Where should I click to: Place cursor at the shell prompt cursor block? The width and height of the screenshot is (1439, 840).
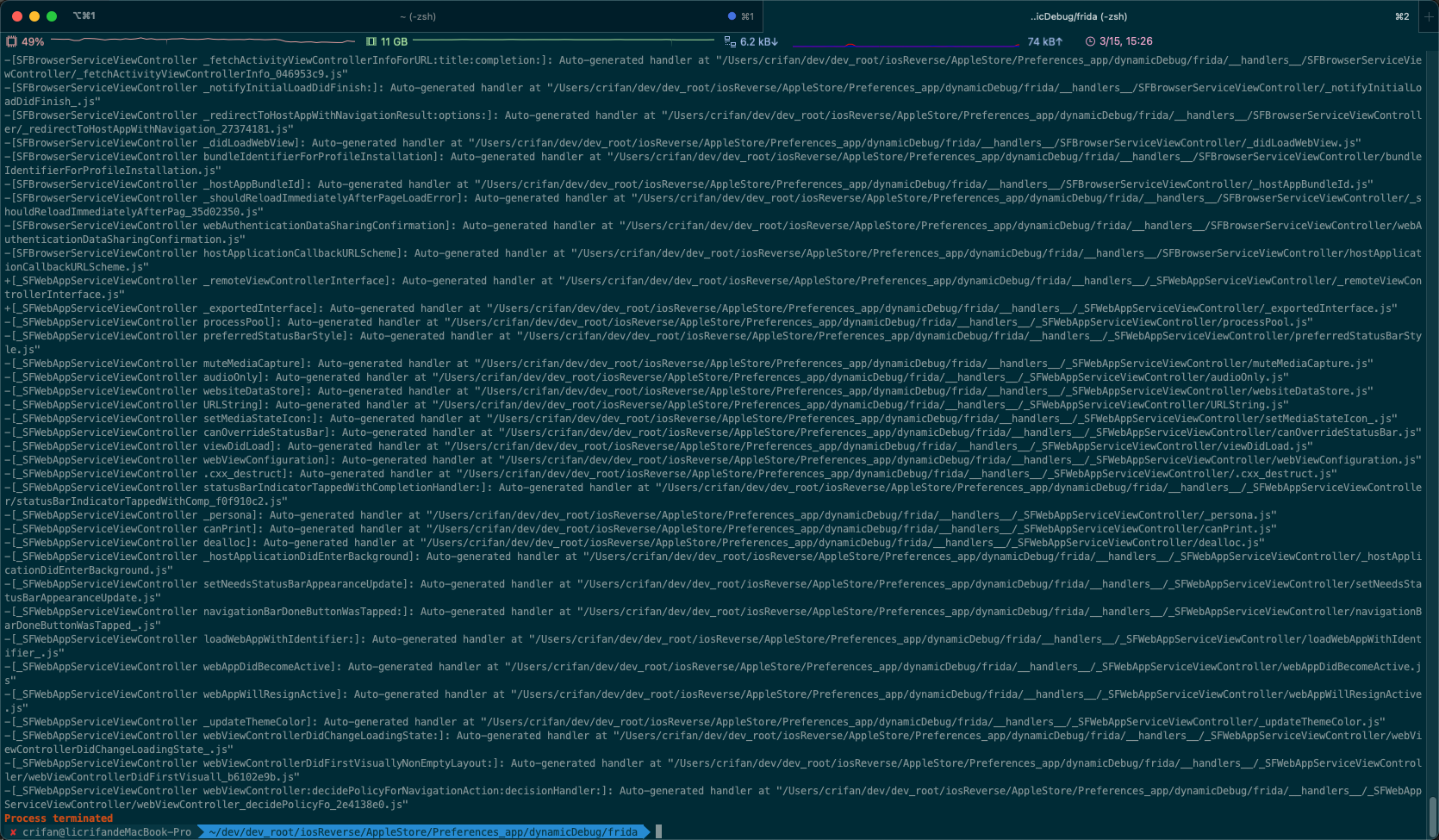[x=659, y=831]
